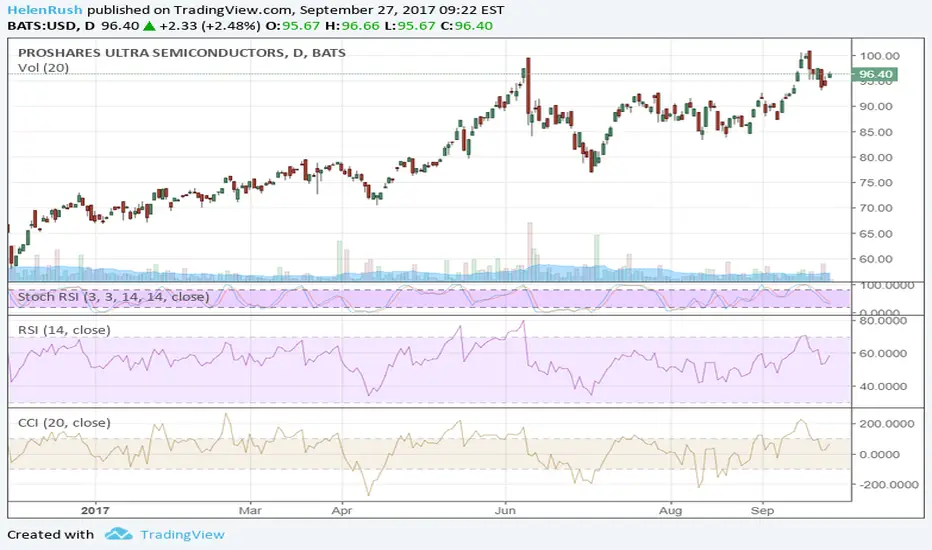Click the 70.00 price axis value
The height and width of the screenshot is (550, 932).
pyautogui.click(x=876, y=208)
